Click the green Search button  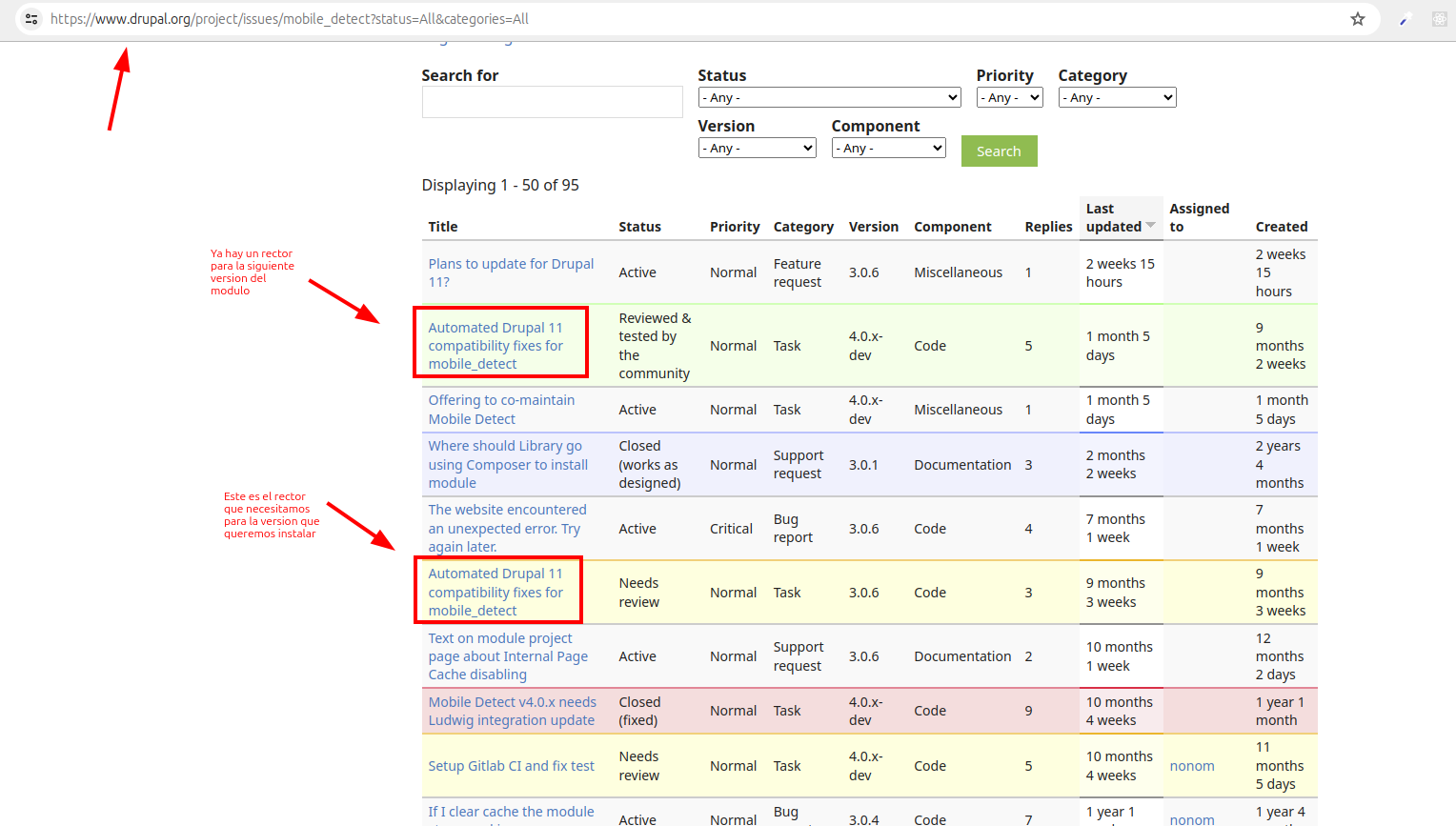999,151
